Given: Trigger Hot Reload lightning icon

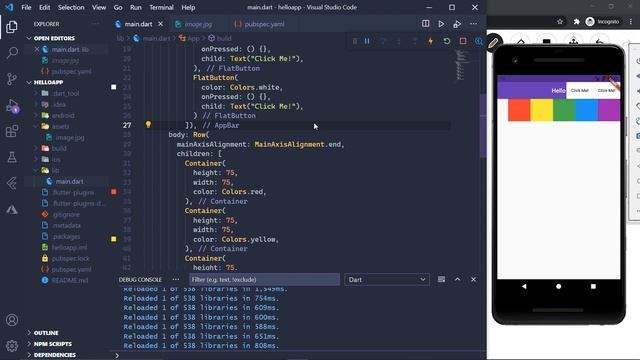Looking at the screenshot, I should tap(430, 41).
